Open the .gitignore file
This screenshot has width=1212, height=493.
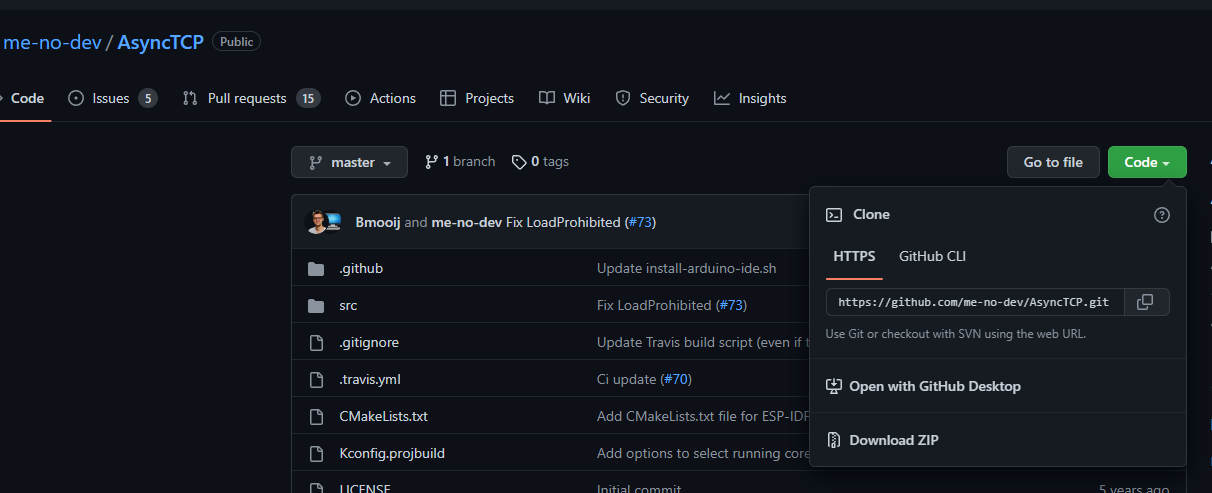[x=369, y=342]
